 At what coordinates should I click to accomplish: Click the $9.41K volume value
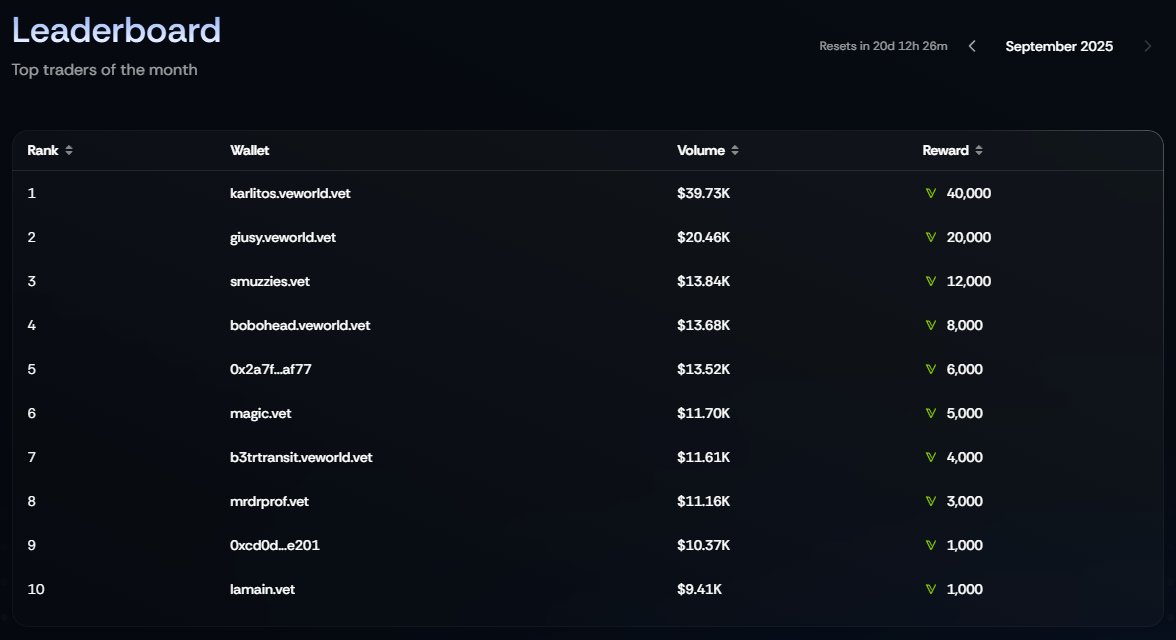(699, 589)
